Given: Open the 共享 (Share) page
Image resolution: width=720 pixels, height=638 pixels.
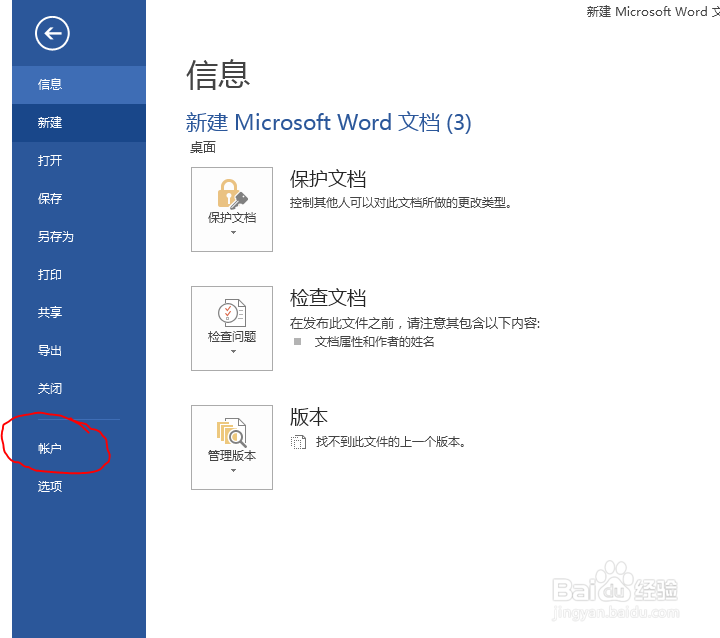Looking at the screenshot, I should click(79, 313).
